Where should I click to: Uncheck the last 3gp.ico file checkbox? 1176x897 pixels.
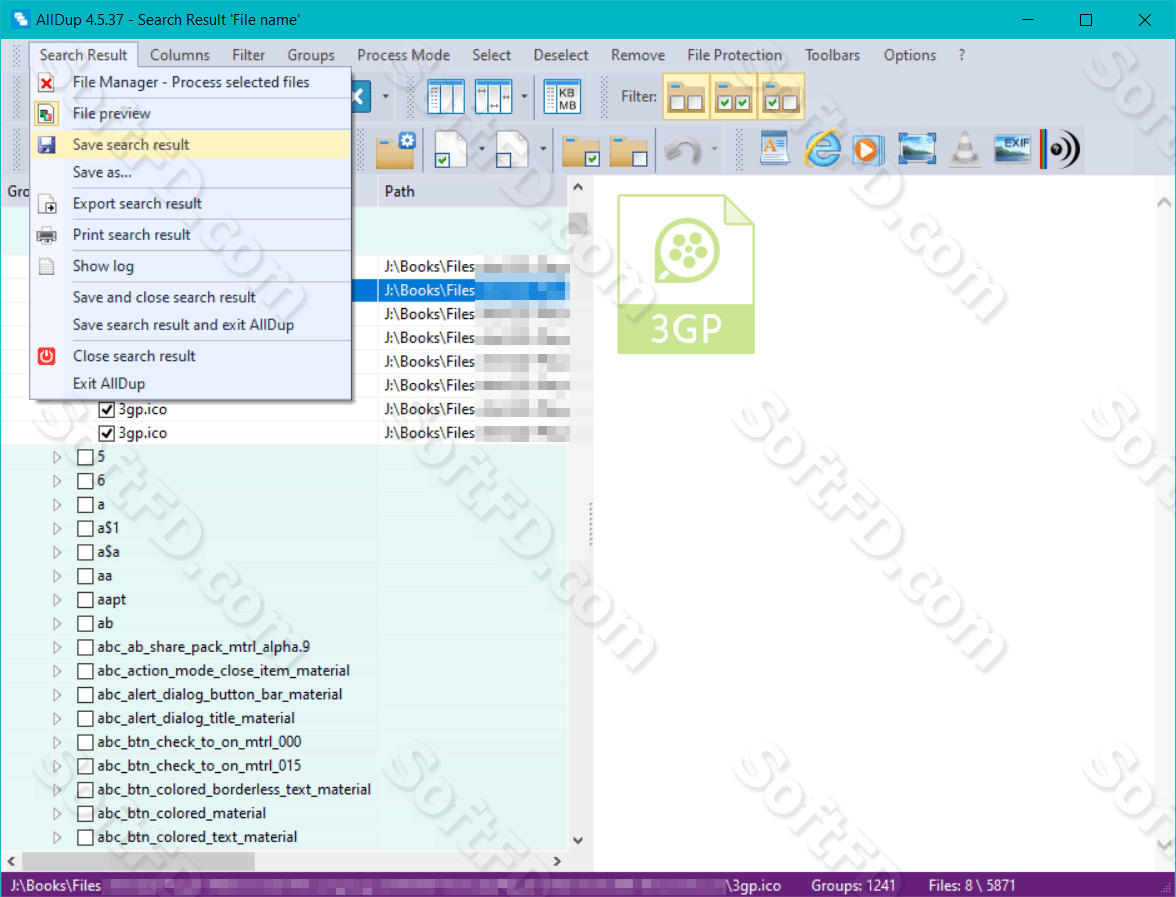point(106,434)
